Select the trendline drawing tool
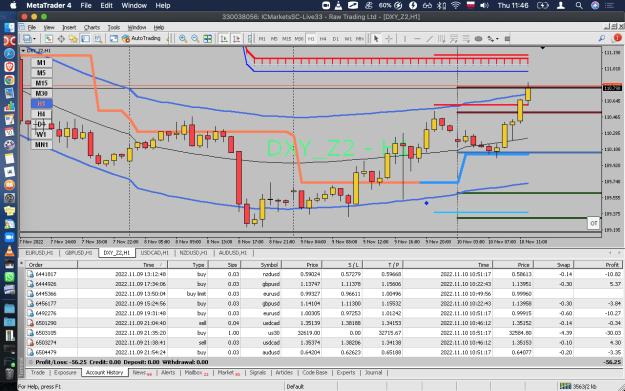625x391 pixels. [x=429, y=39]
